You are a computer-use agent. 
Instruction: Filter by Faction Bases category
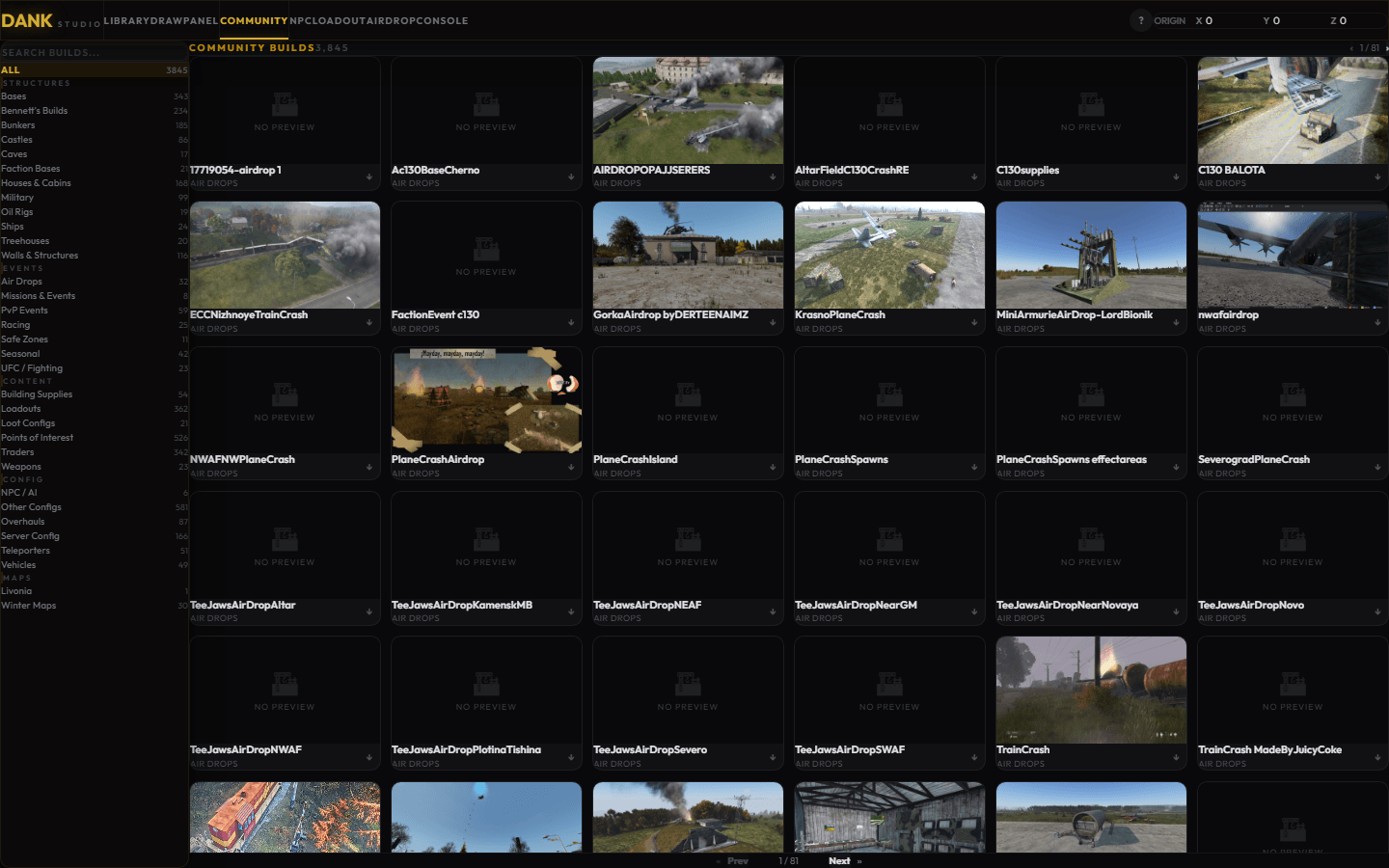(x=95, y=169)
